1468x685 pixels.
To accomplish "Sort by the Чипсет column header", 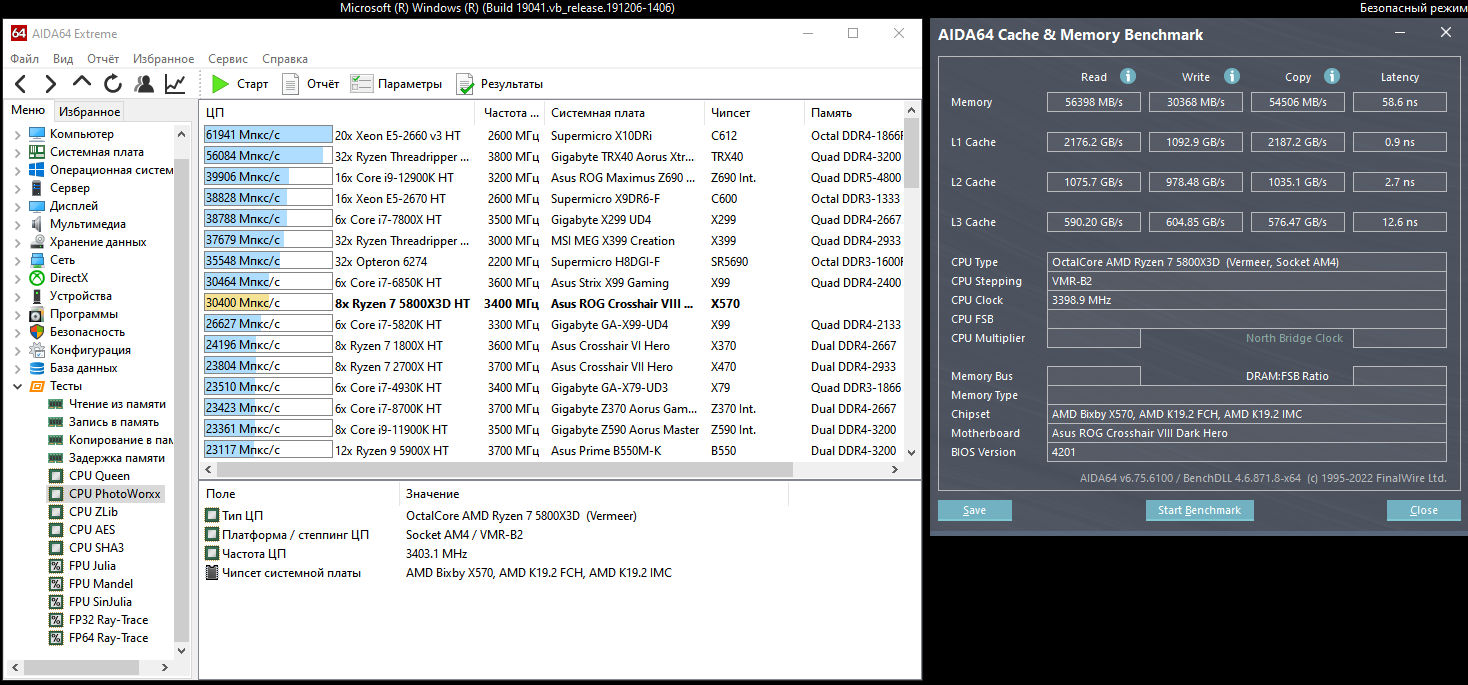I will (x=754, y=113).
